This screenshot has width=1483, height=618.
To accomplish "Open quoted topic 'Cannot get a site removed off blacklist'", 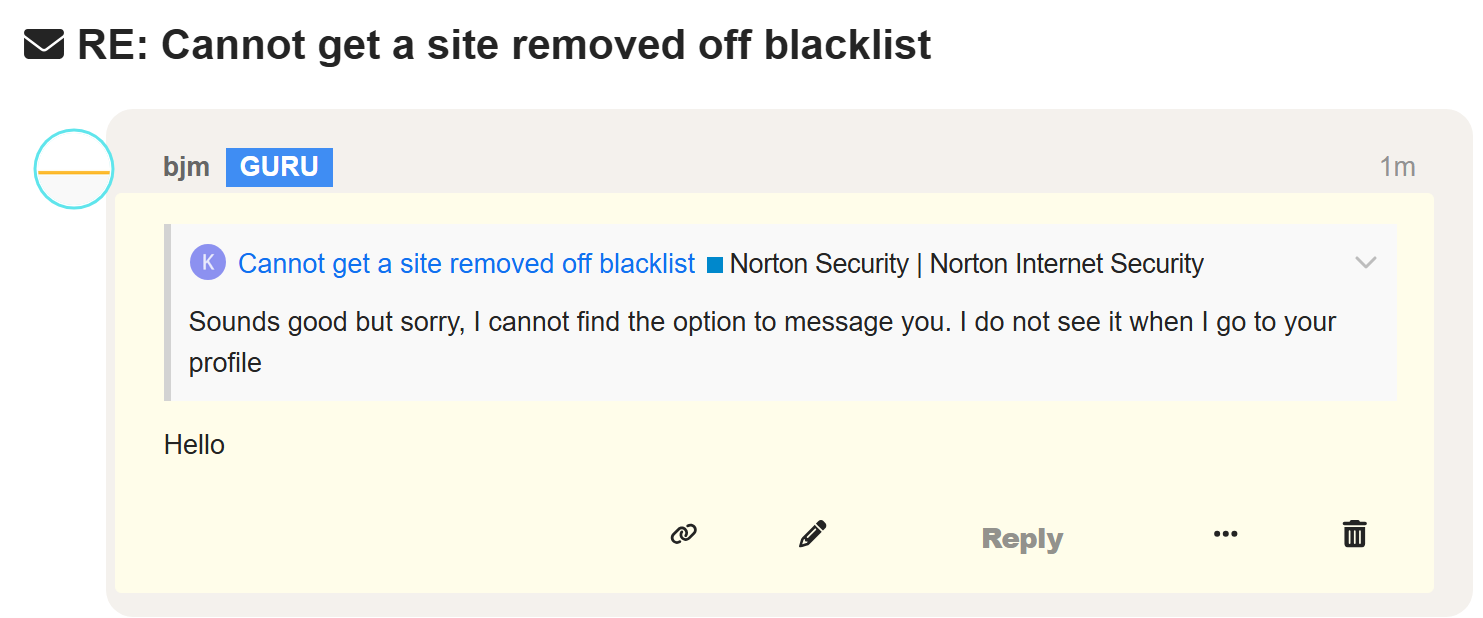I will click(x=466, y=264).
